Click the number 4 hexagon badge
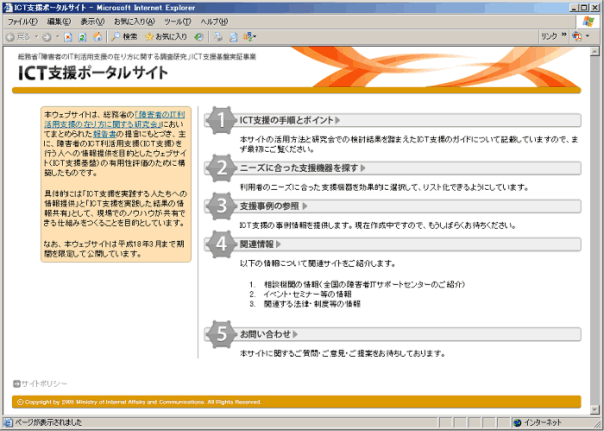This screenshot has width=604, height=431. (x=221, y=244)
